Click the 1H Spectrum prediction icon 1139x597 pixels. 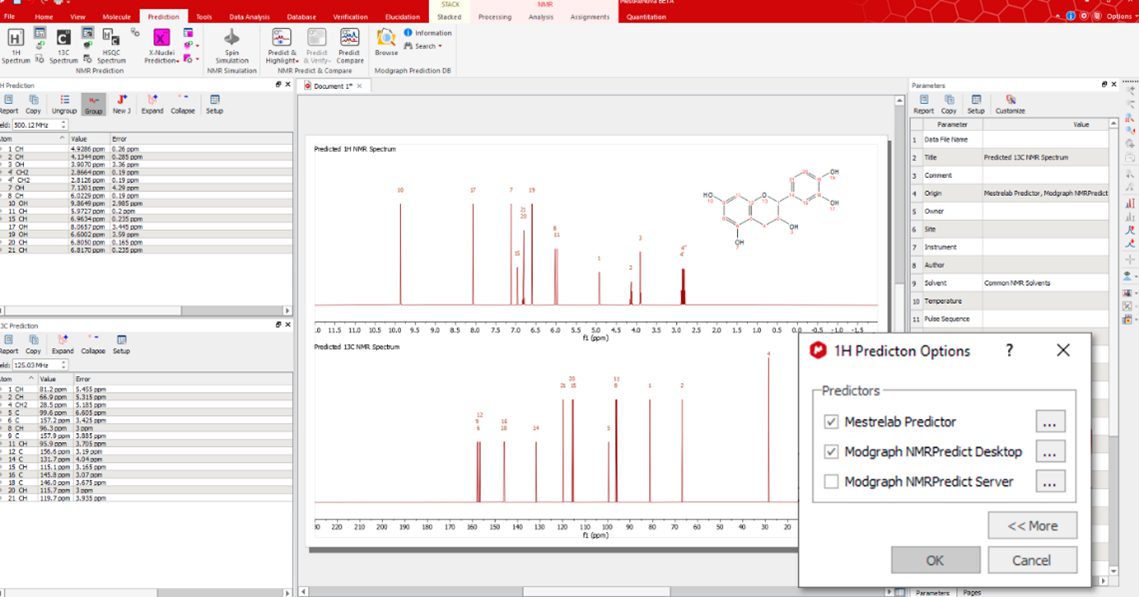tap(16, 45)
